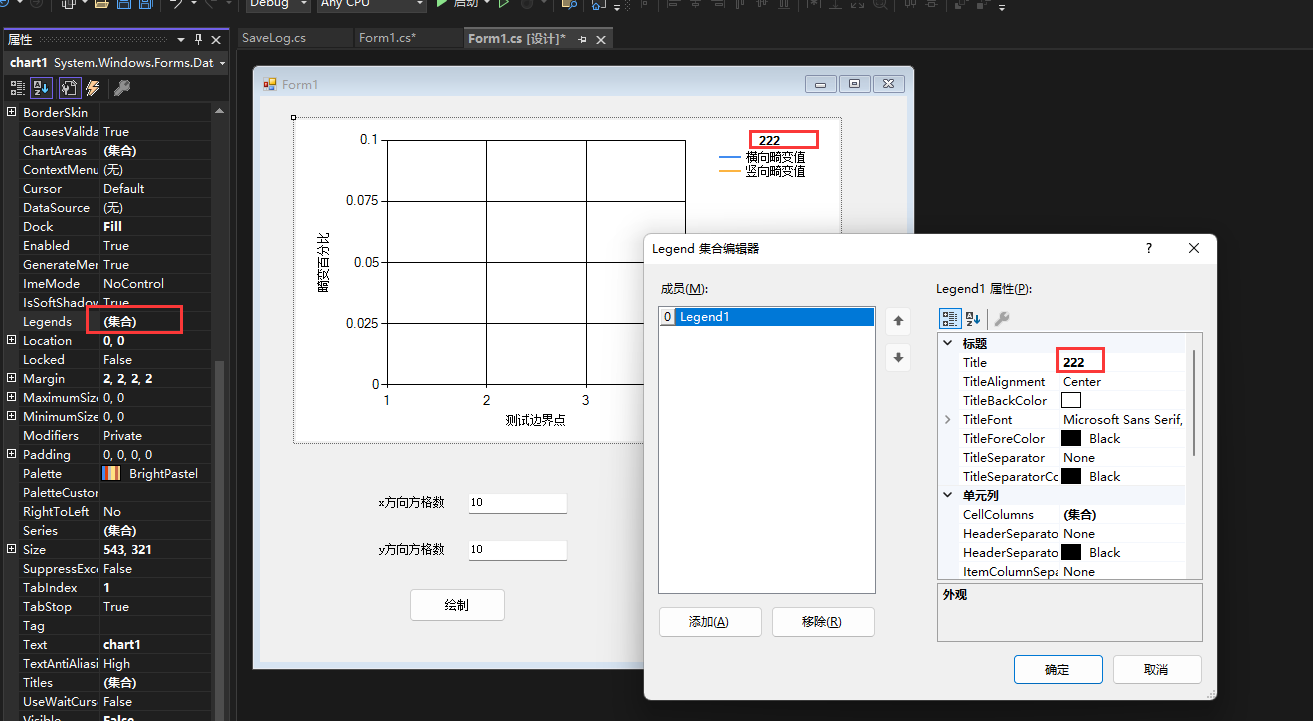The height and width of the screenshot is (721, 1313).
Task: Toggle auto-hide pin on the Properties panel
Action: point(198,40)
